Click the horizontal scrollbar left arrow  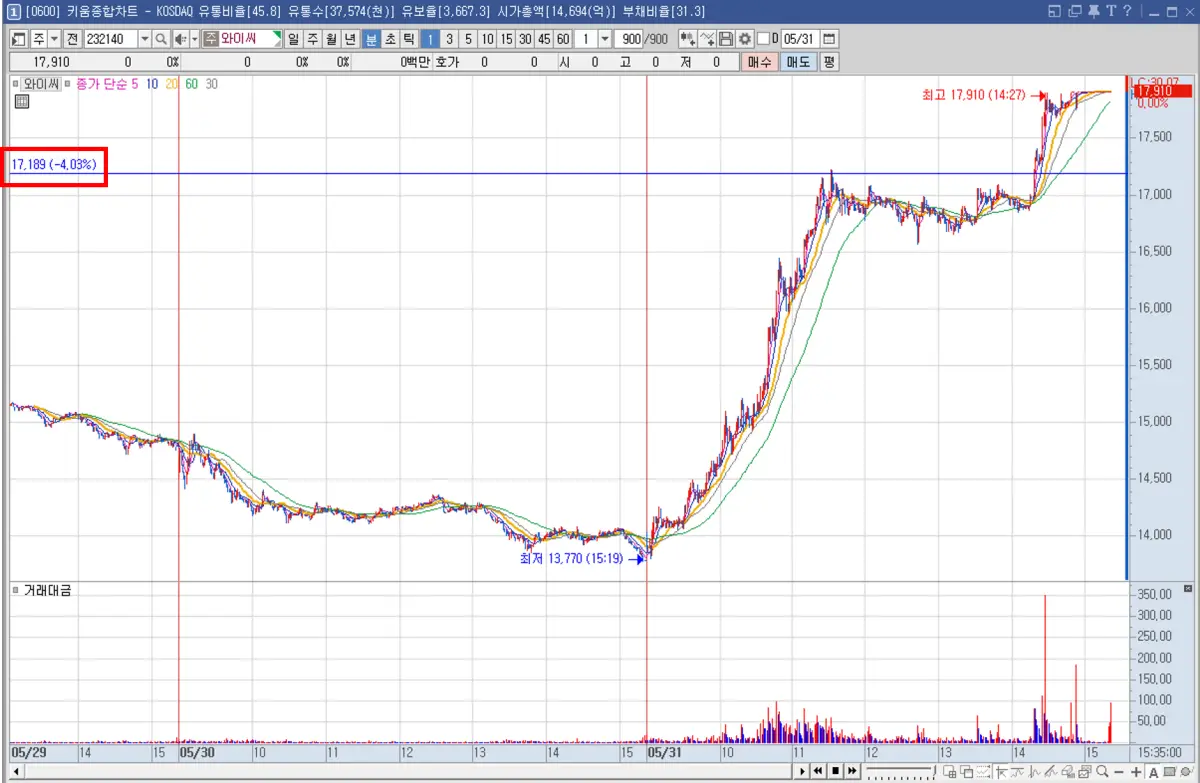pos(17,772)
